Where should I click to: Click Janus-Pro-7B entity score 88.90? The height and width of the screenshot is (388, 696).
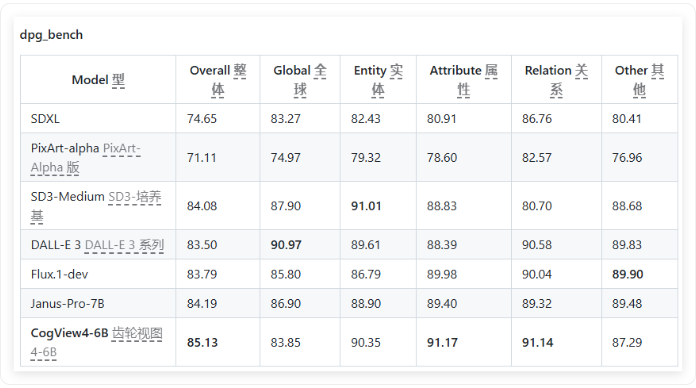coord(366,304)
